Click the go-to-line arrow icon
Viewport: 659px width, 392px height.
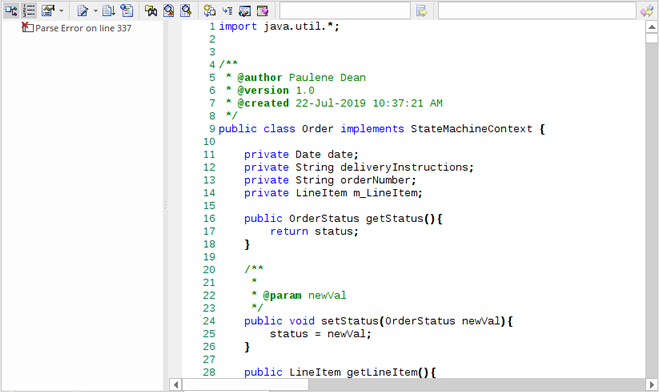coord(227,11)
